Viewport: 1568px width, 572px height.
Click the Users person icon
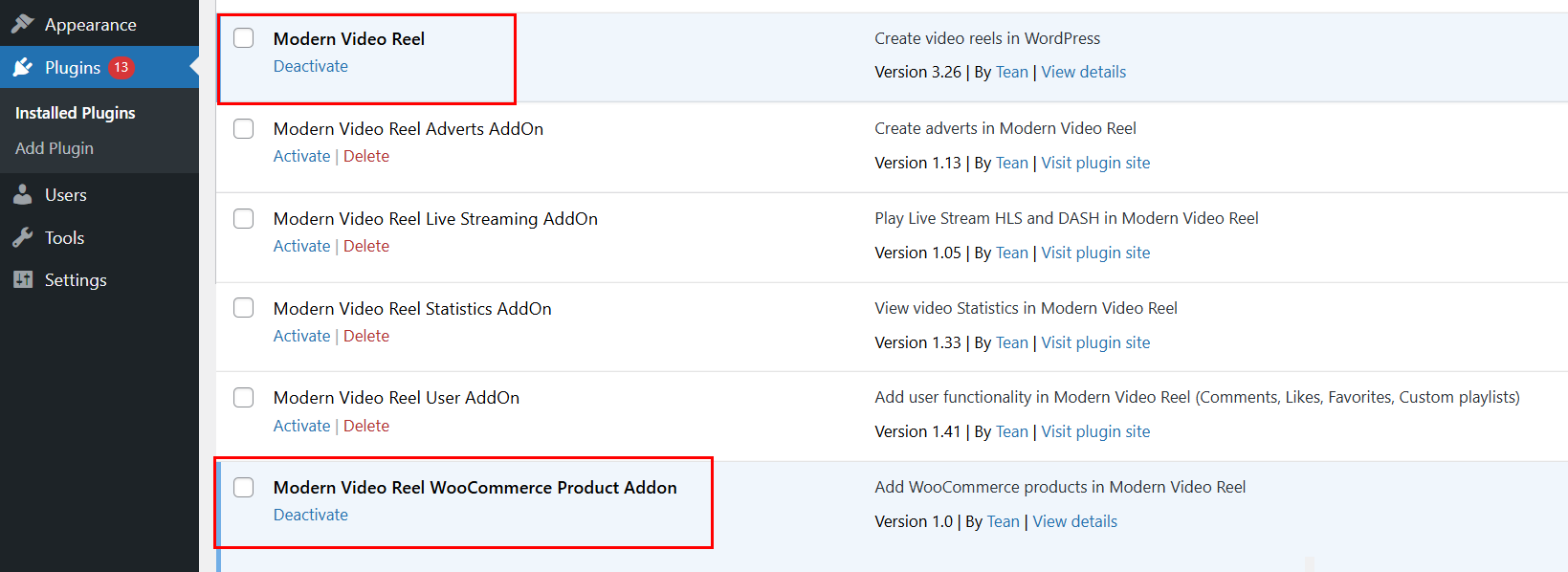[x=23, y=195]
